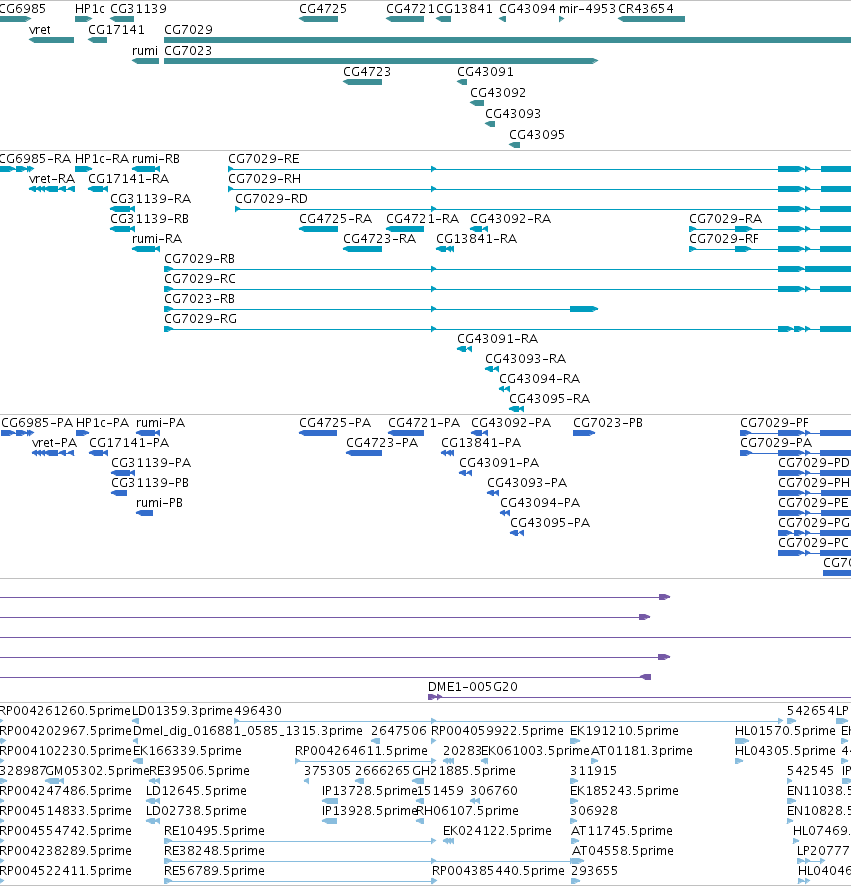Click the mir-4953 gene label
Screen dimensions: 851x886
tap(587, 8)
